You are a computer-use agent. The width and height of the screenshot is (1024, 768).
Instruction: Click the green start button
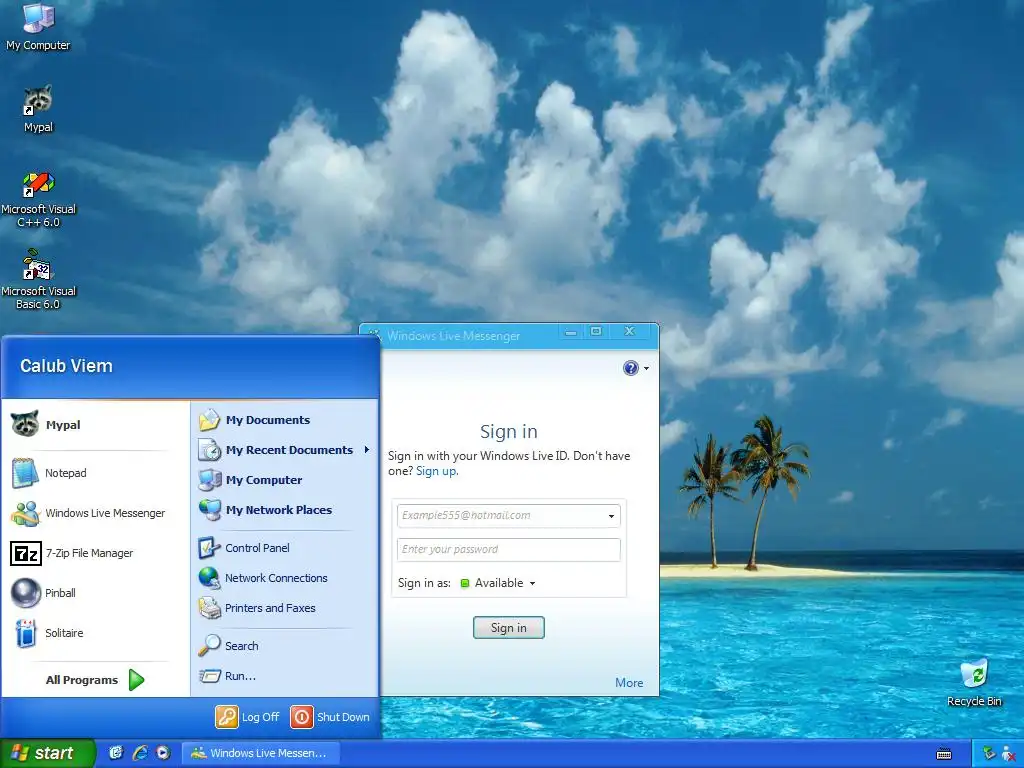point(47,753)
